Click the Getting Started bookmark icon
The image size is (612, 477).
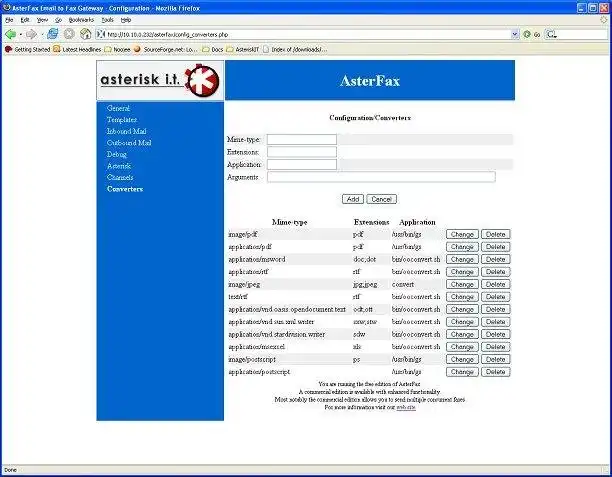pyautogui.click(x=9, y=50)
